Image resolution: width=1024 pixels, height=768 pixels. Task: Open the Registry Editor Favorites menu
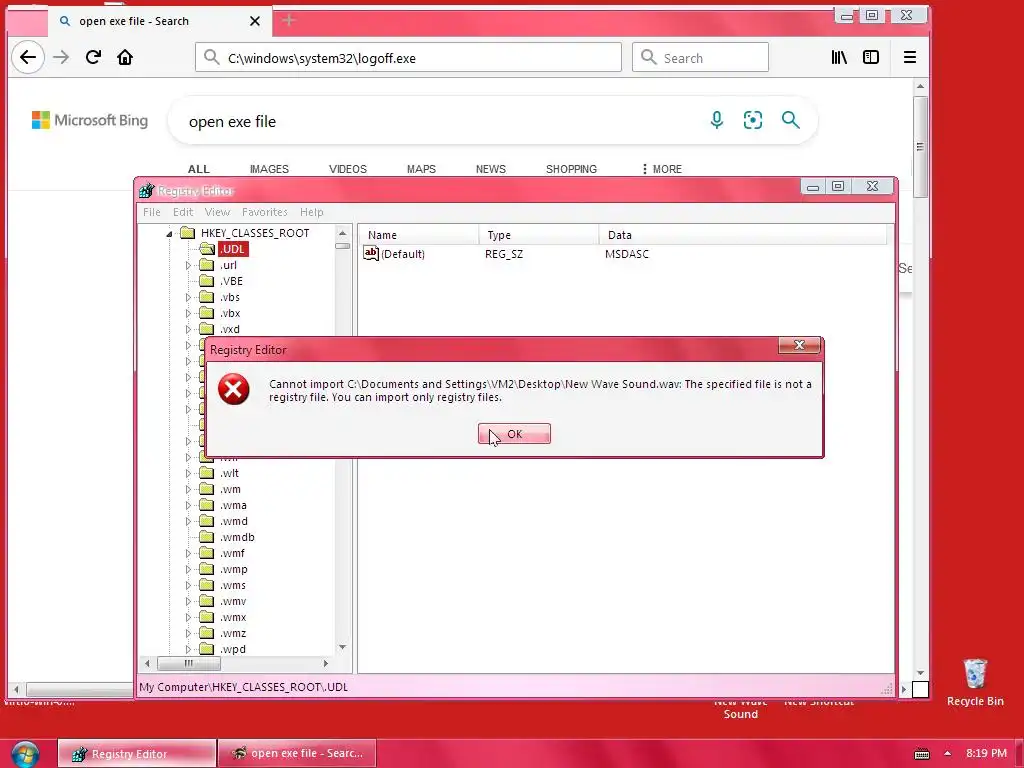coord(264,212)
